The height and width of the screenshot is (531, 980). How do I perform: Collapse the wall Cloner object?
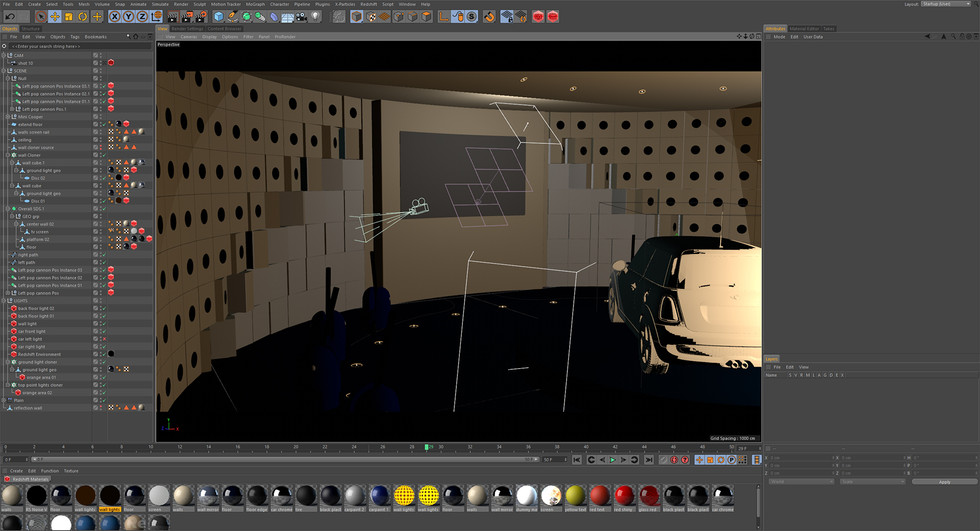[8, 155]
